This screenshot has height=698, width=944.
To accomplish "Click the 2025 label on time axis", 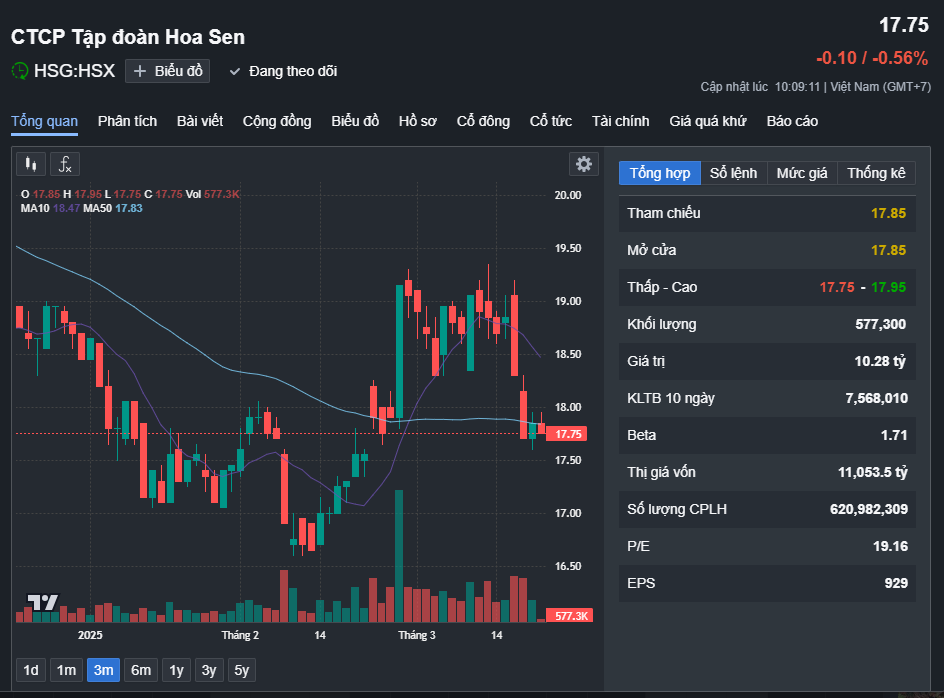I will pos(90,635).
